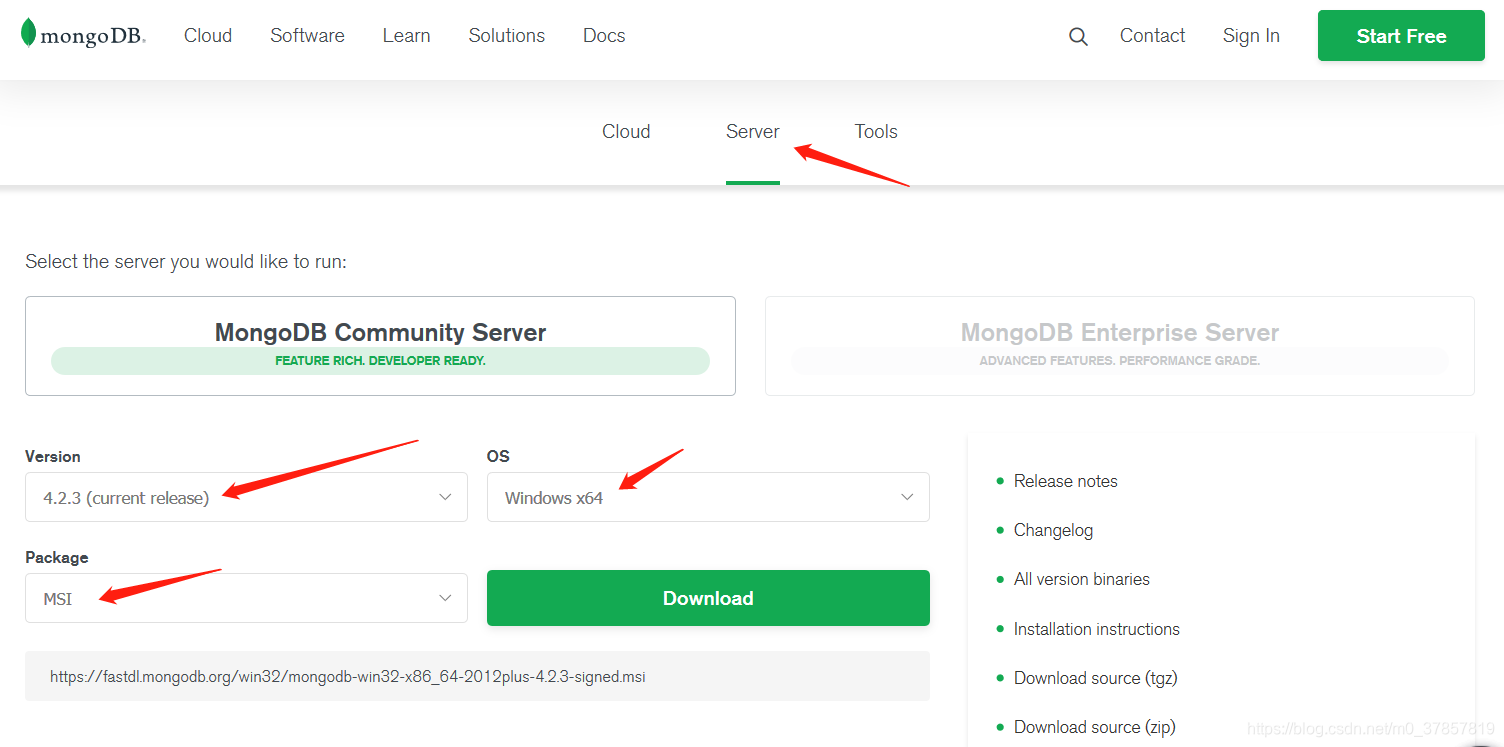The height and width of the screenshot is (747, 1504).
Task: Open the Docs navigation menu
Action: point(604,36)
